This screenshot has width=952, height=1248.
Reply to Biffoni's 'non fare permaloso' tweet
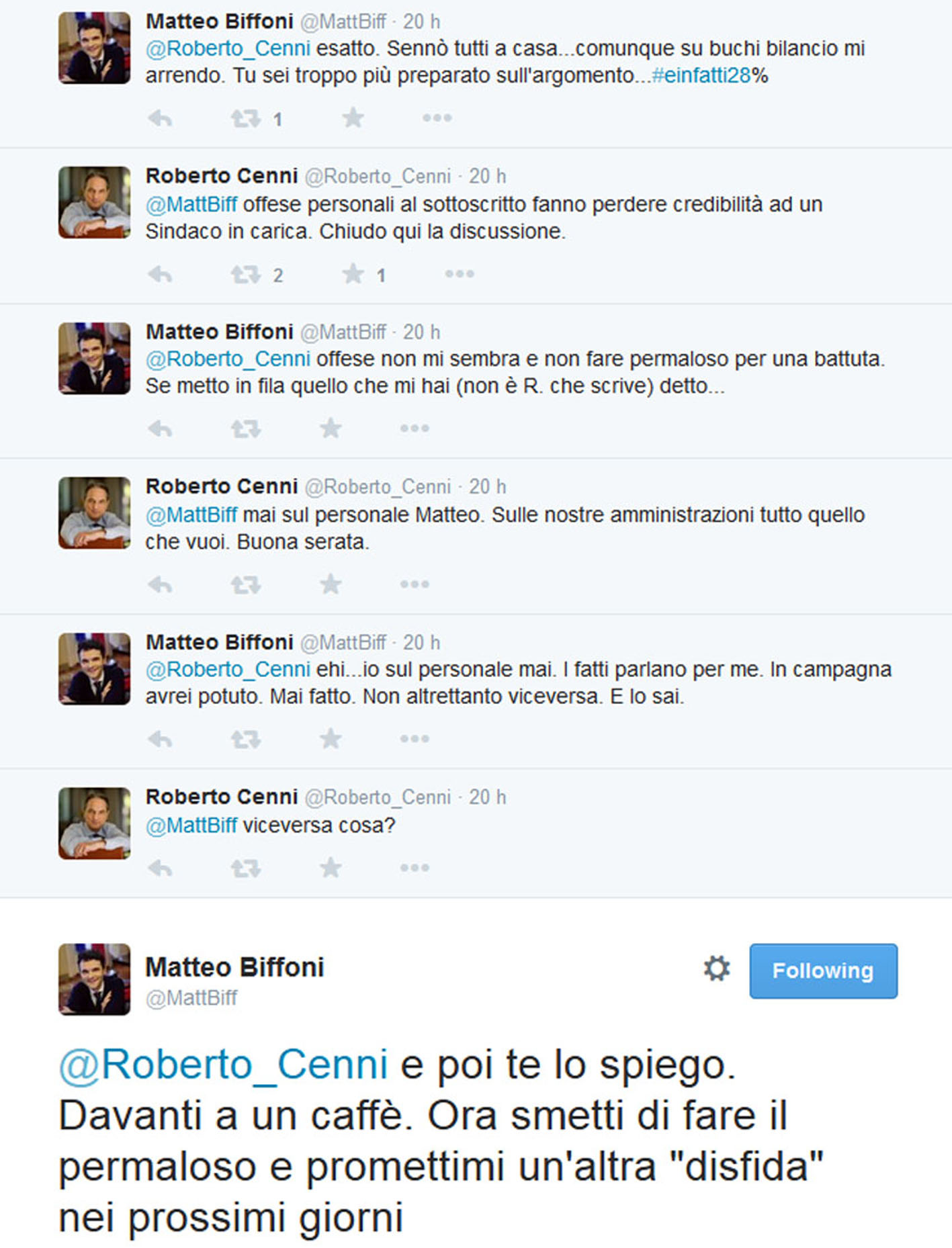(160, 429)
